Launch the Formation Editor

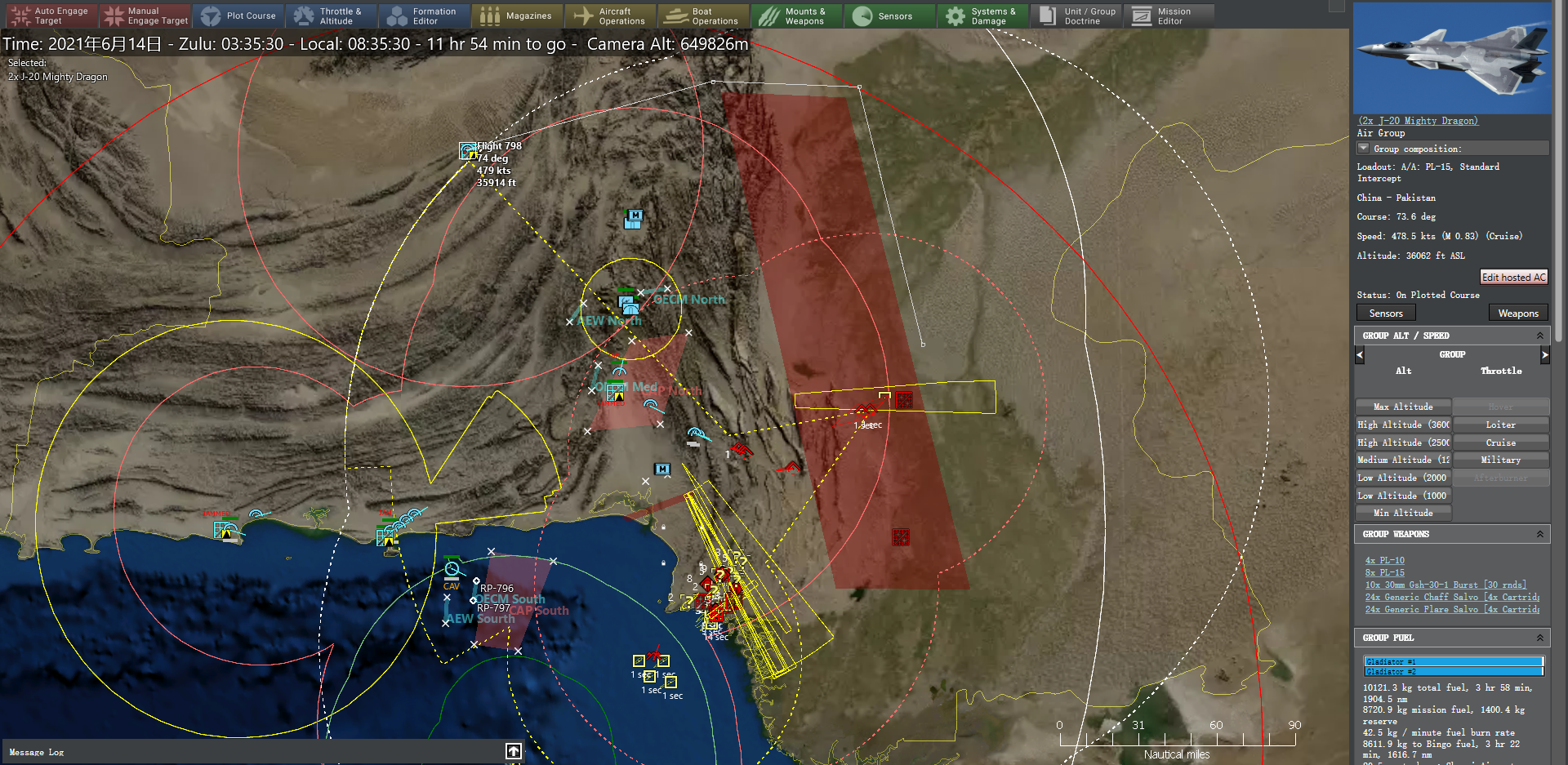(425, 16)
